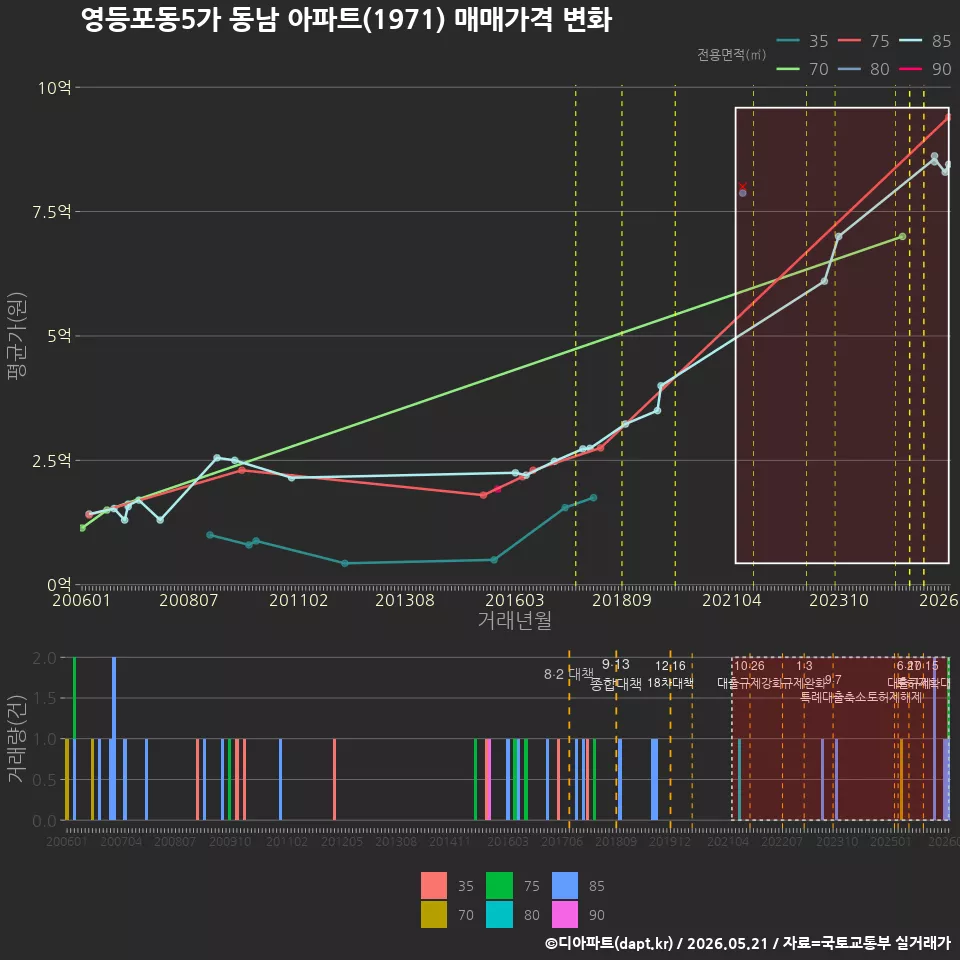This screenshot has width=960, height=960.
Task: Click the last point of the teal 35 line
Action: pyautogui.click(x=593, y=498)
